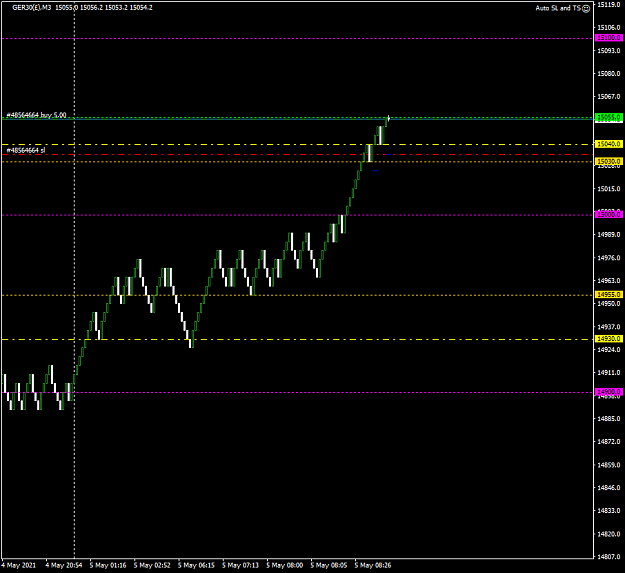
Task: Click the 15080.0 value on price axis
Action: tap(609, 74)
